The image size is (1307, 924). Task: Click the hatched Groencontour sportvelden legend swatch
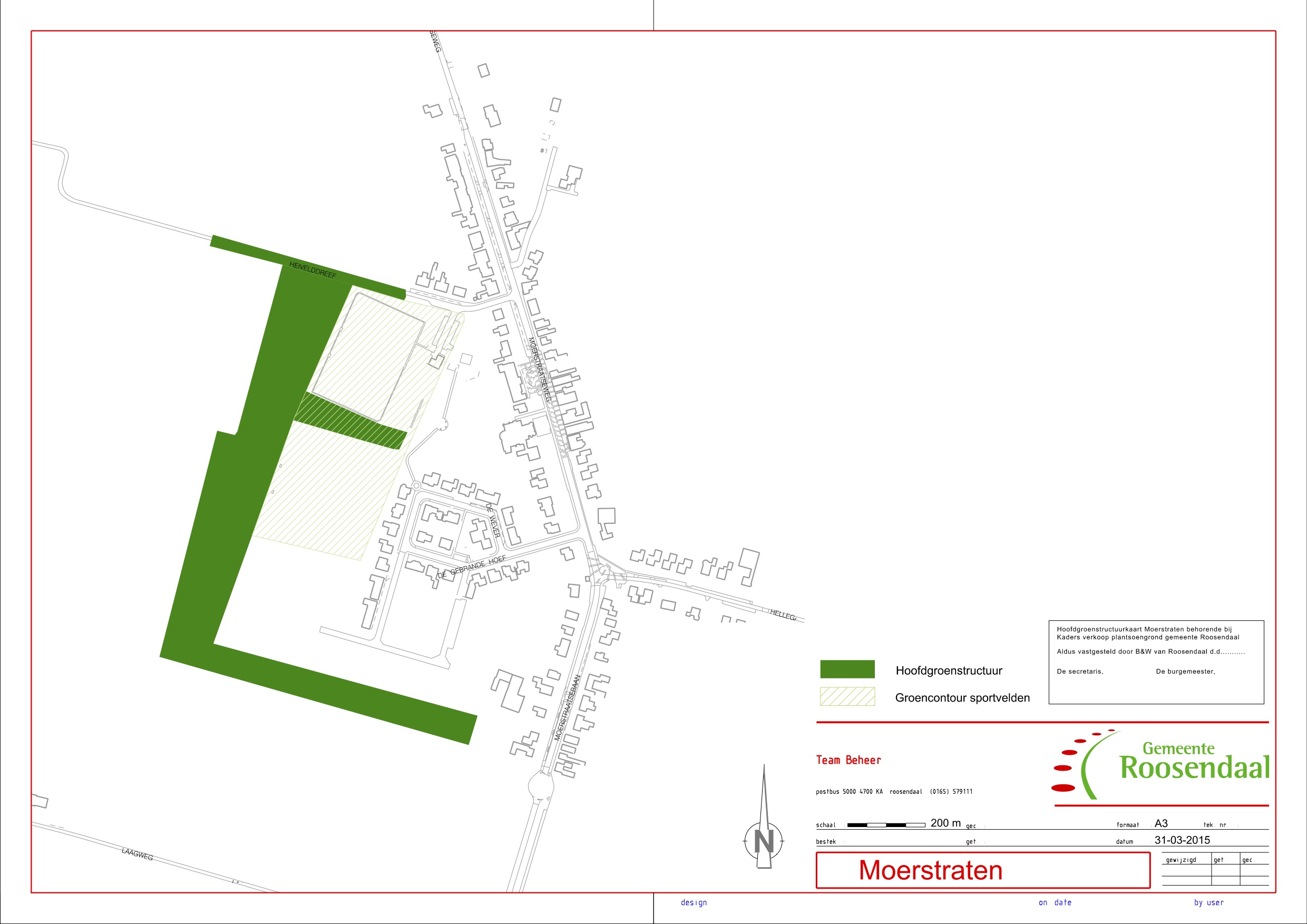coord(847,696)
